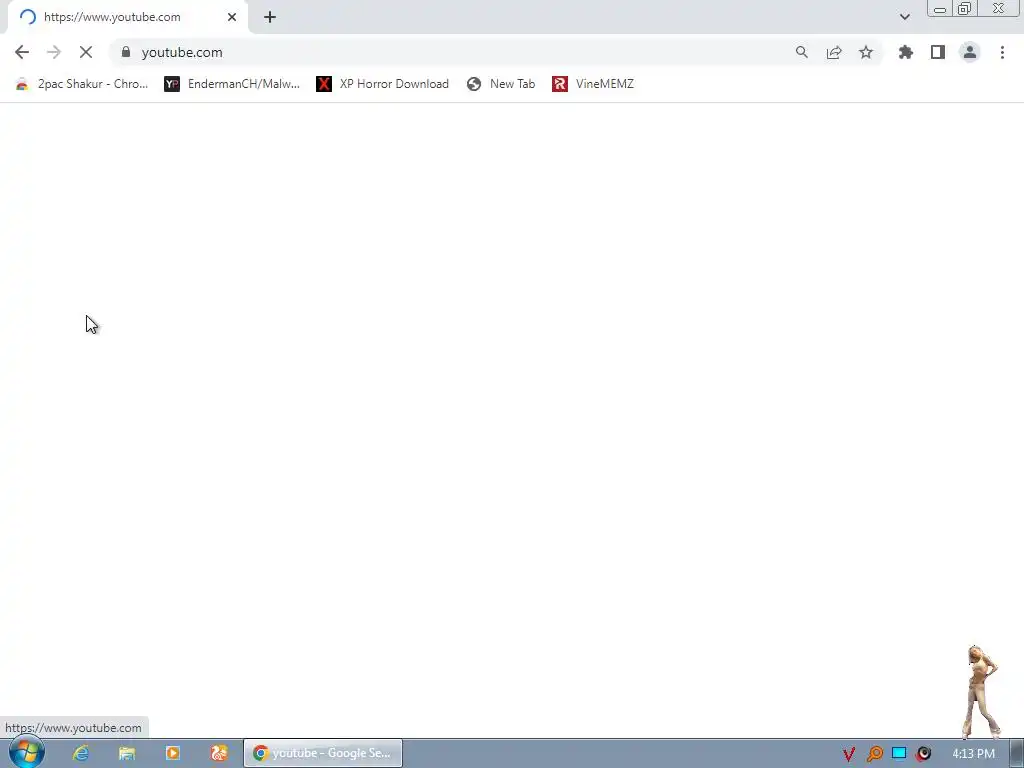The image size is (1024, 768).
Task: Open Chrome three-dot menu
Action: pyautogui.click(x=1002, y=52)
